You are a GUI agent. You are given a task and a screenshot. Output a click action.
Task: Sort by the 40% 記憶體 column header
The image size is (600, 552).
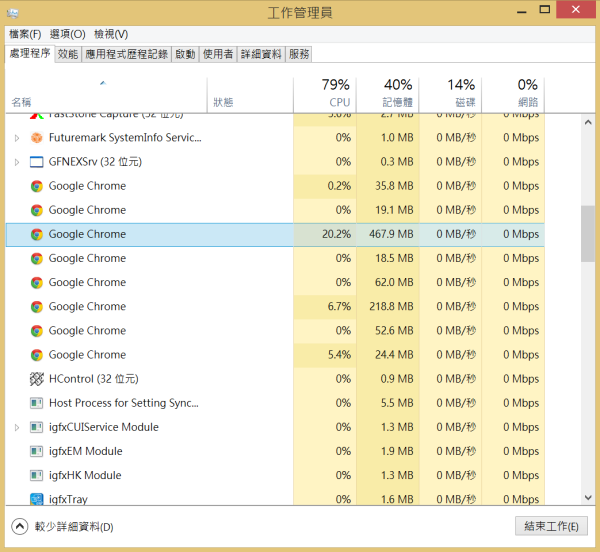pos(388,95)
